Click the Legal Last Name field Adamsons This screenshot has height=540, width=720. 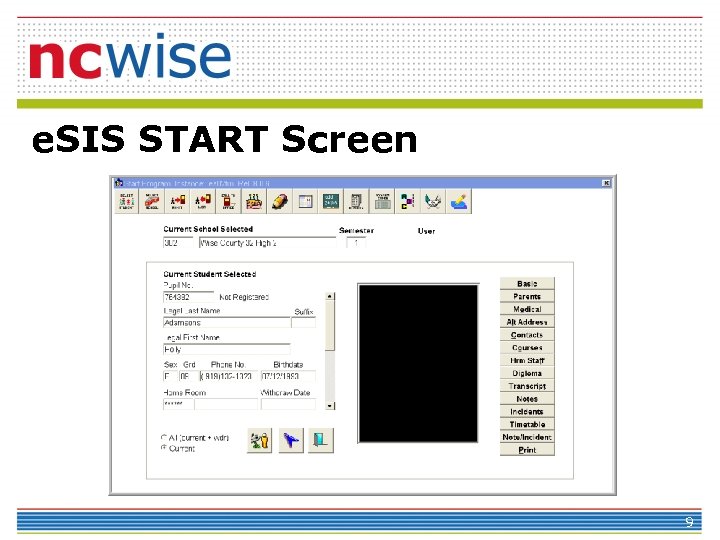(x=226, y=322)
